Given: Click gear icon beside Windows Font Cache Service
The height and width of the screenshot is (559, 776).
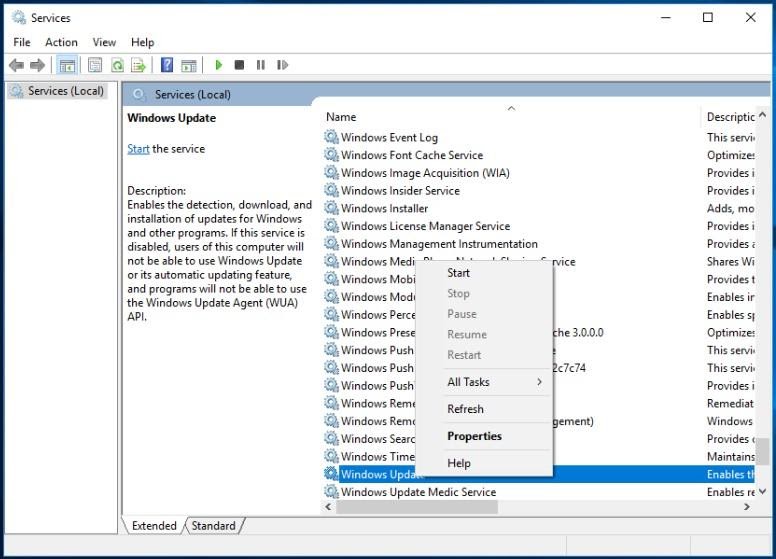Looking at the screenshot, I should pyautogui.click(x=331, y=155).
